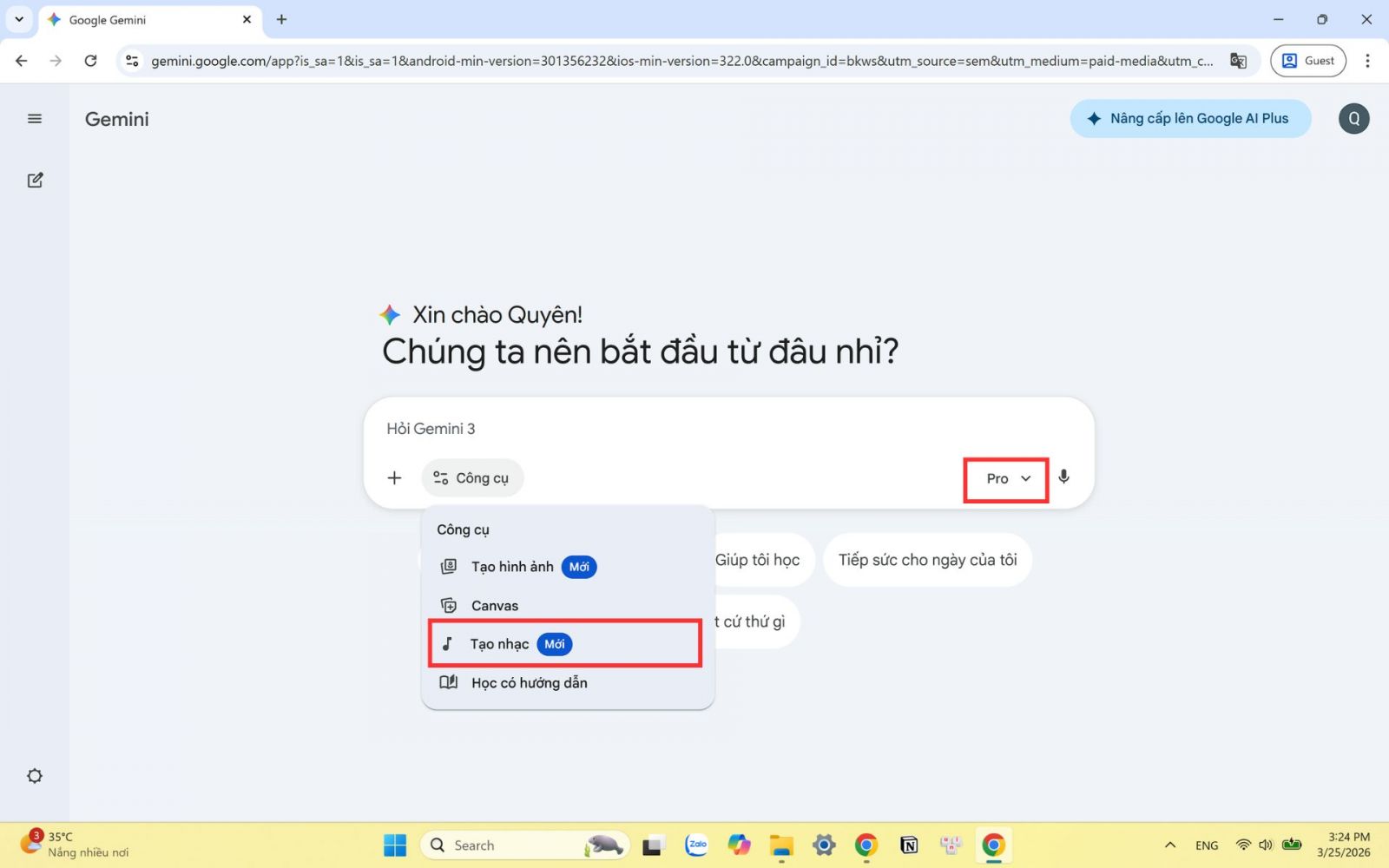Open Zalo from the taskbar
The image size is (1389, 868).
[x=696, y=845]
